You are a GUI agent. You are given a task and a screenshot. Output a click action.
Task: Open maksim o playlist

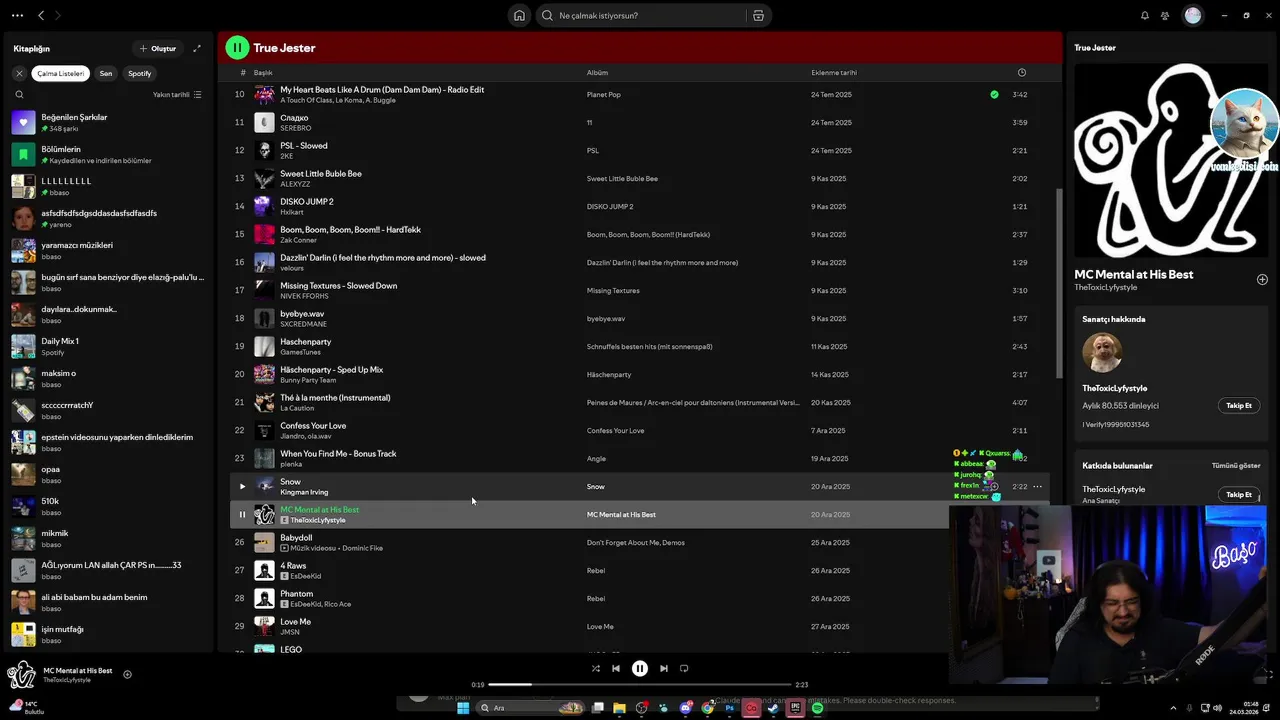pos(108,379)
